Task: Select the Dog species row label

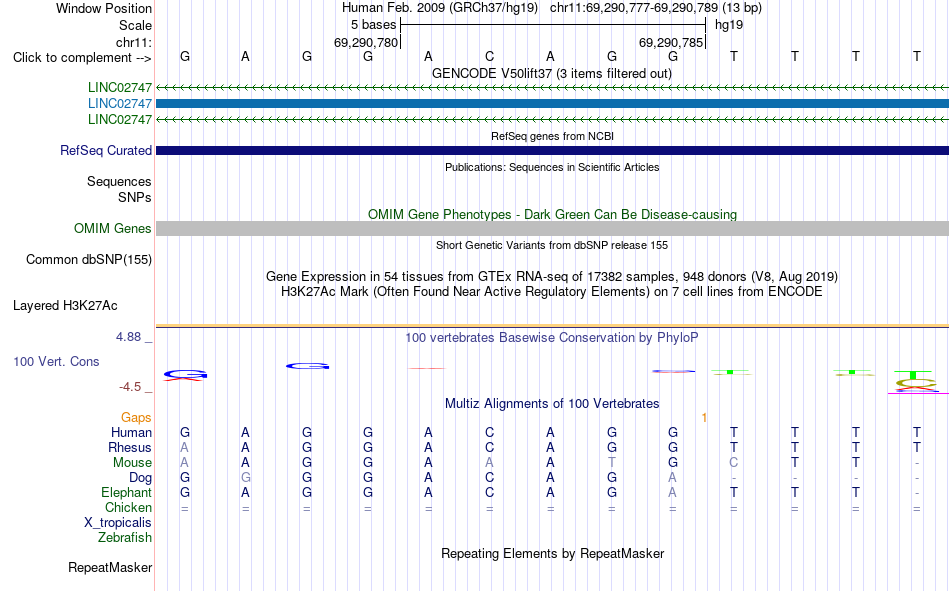Action: click(140, 478)
